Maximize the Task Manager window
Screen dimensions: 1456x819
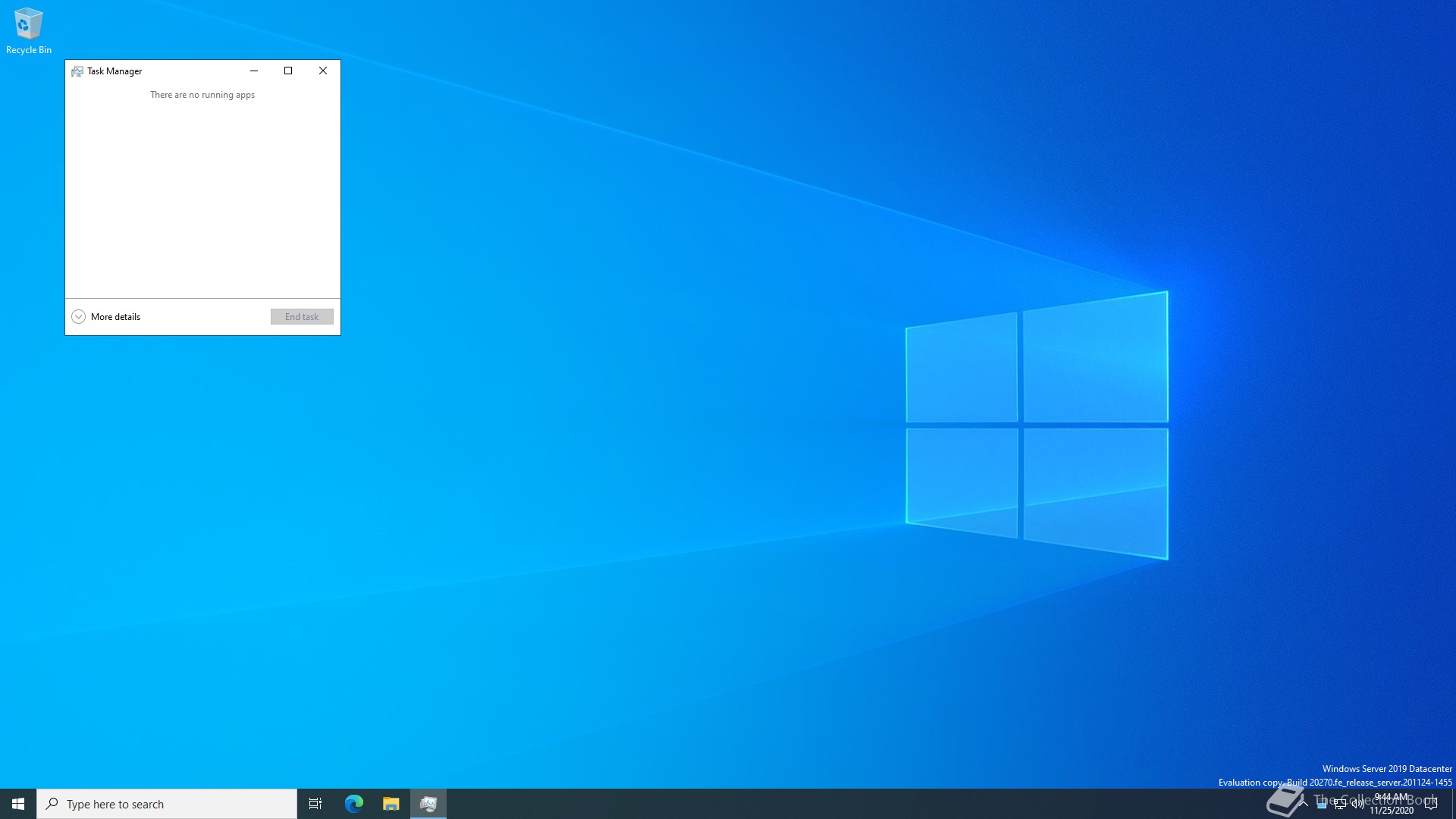[288, 71]
